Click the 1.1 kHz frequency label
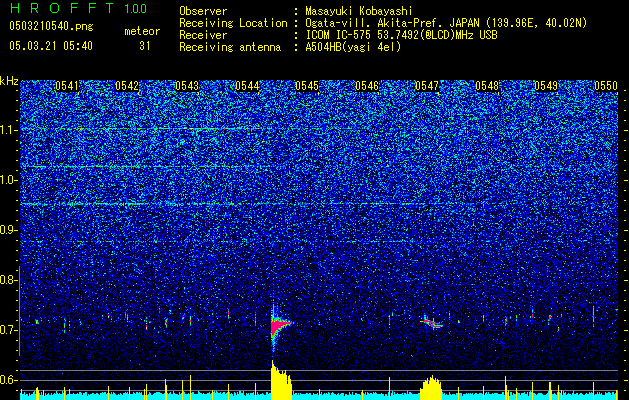 click(x=7, y=130)
